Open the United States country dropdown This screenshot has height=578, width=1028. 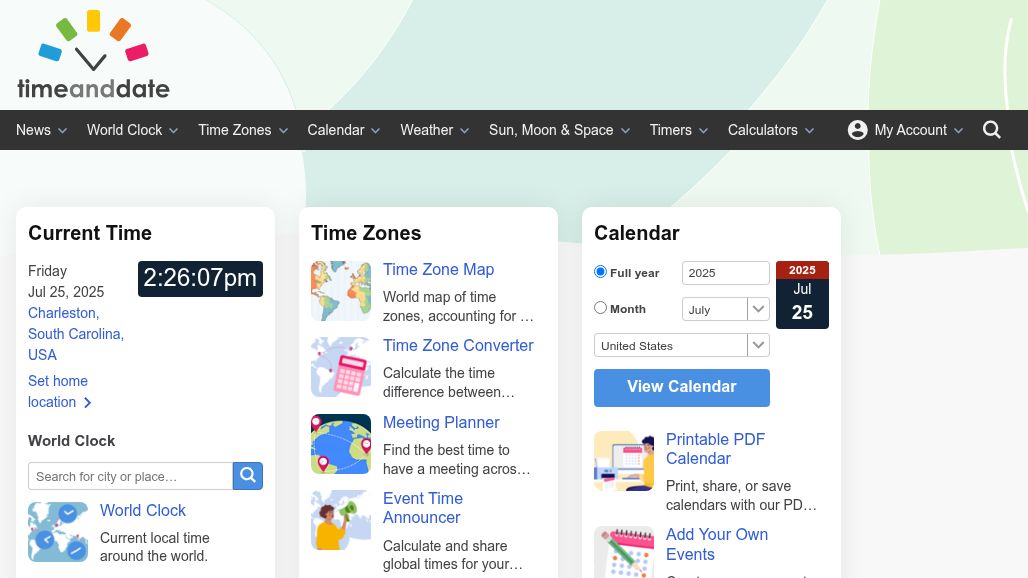click(x=682, y=345)
